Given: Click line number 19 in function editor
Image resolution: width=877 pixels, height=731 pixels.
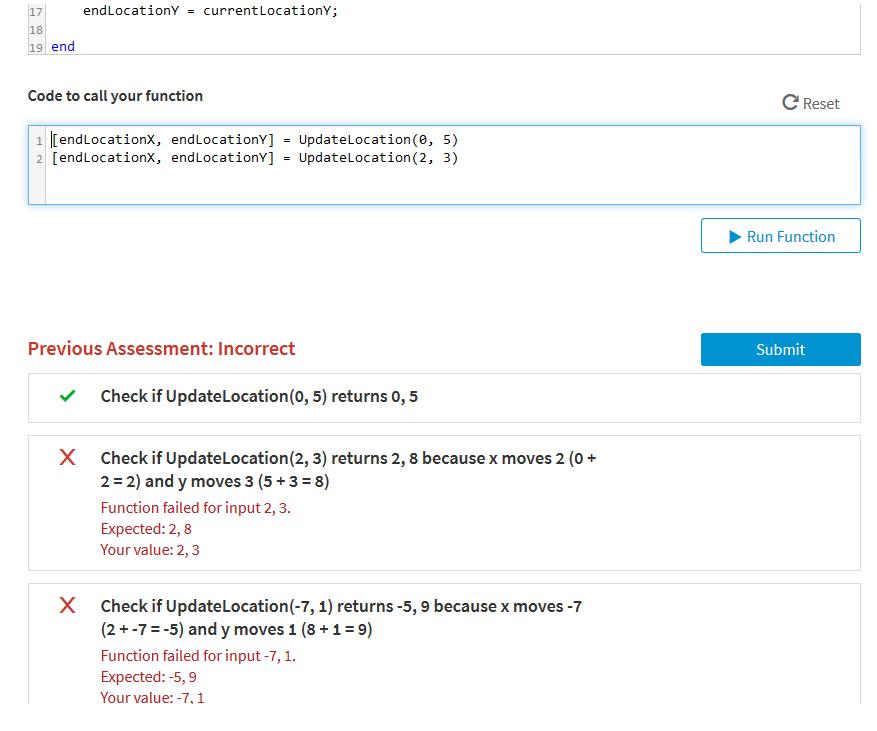Looking at the screenshot, I should (35, 46).
